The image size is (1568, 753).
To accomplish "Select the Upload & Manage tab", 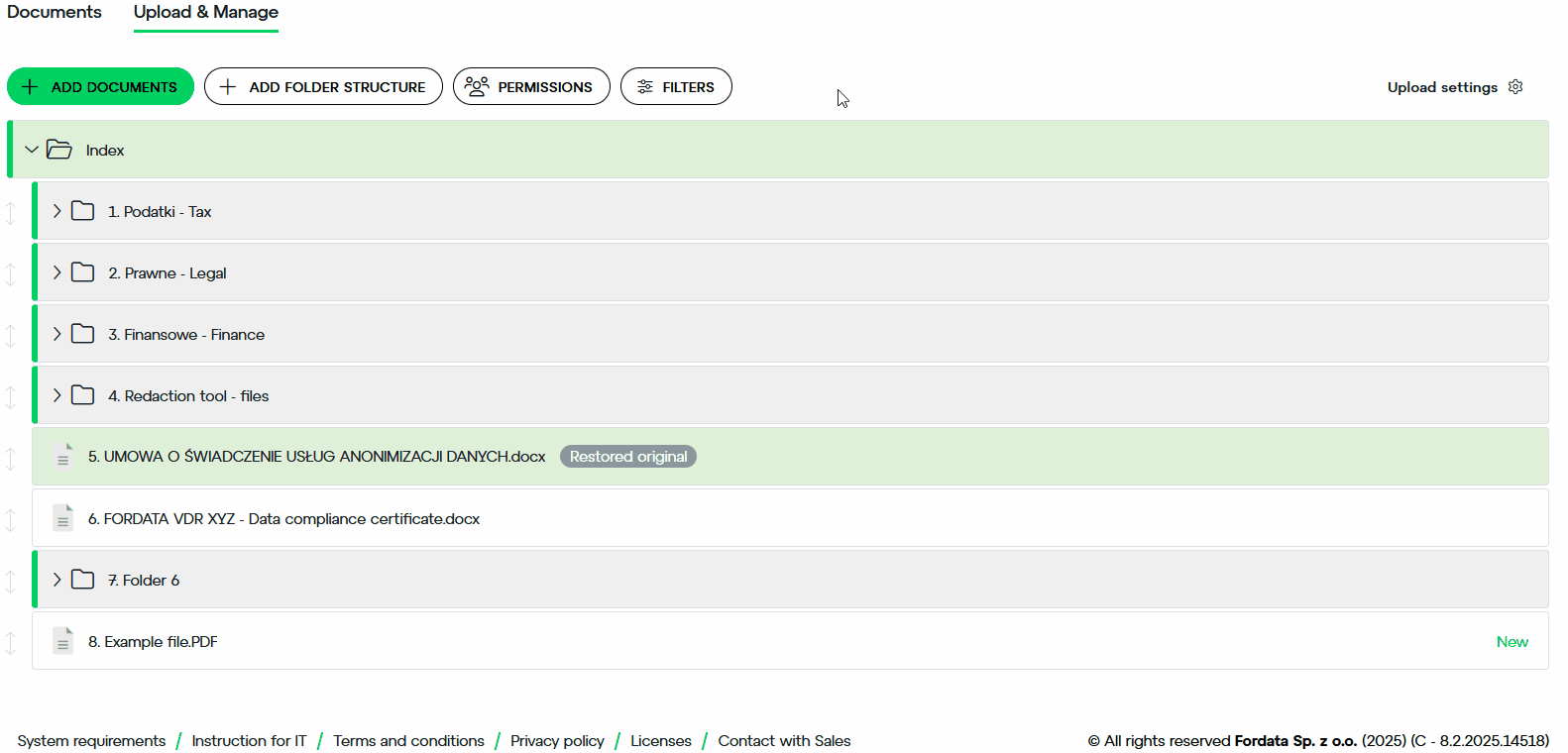I will (x=206, y=12).
